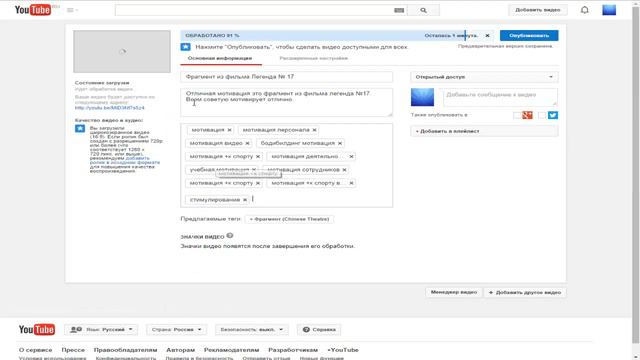Screen dimensions: 640x360
Task: Open footer link 'Правообладателям'
Action: [125, 350]
